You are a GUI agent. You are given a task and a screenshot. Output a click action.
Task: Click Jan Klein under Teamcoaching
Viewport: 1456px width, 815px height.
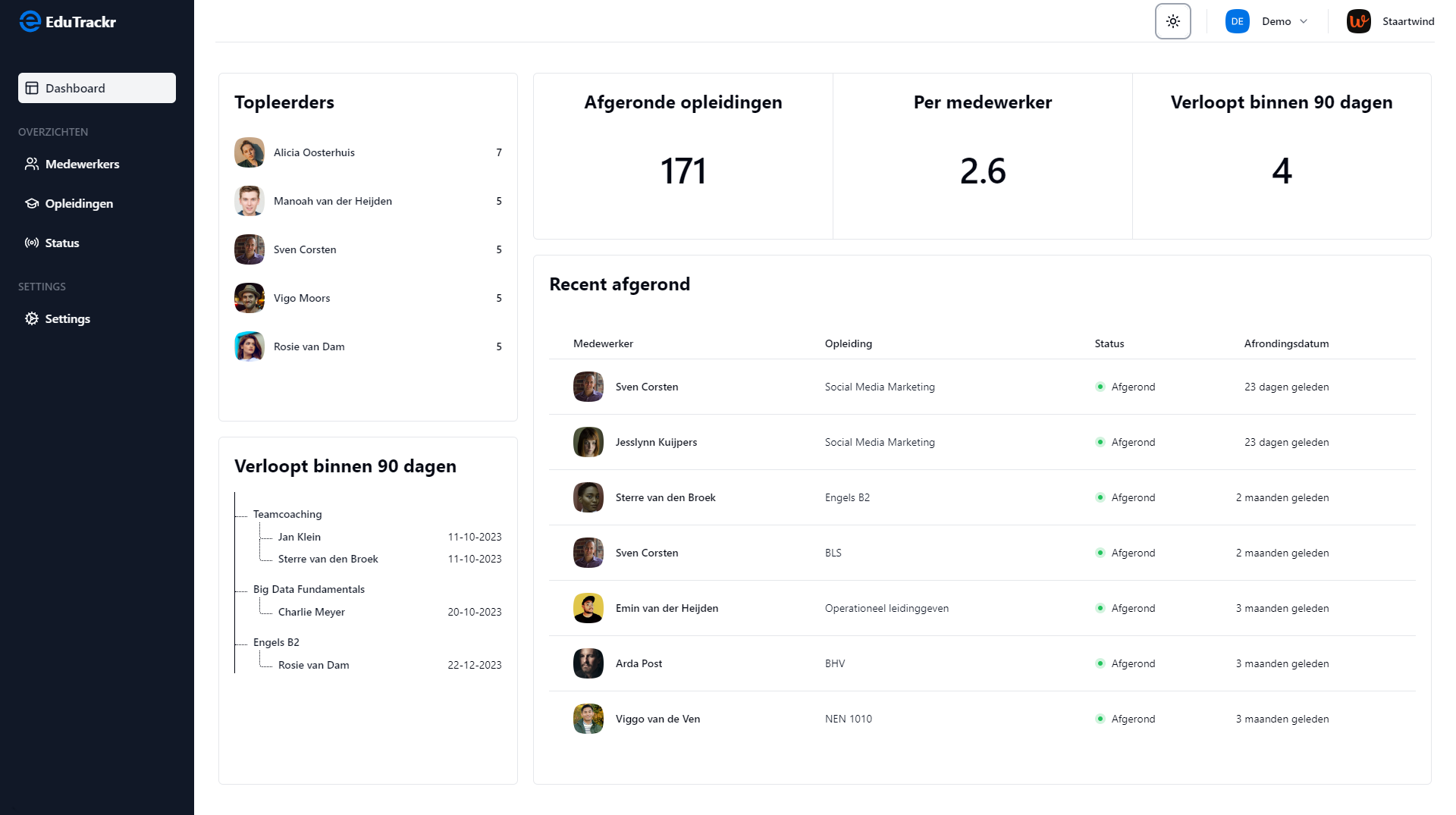(299, 537)
